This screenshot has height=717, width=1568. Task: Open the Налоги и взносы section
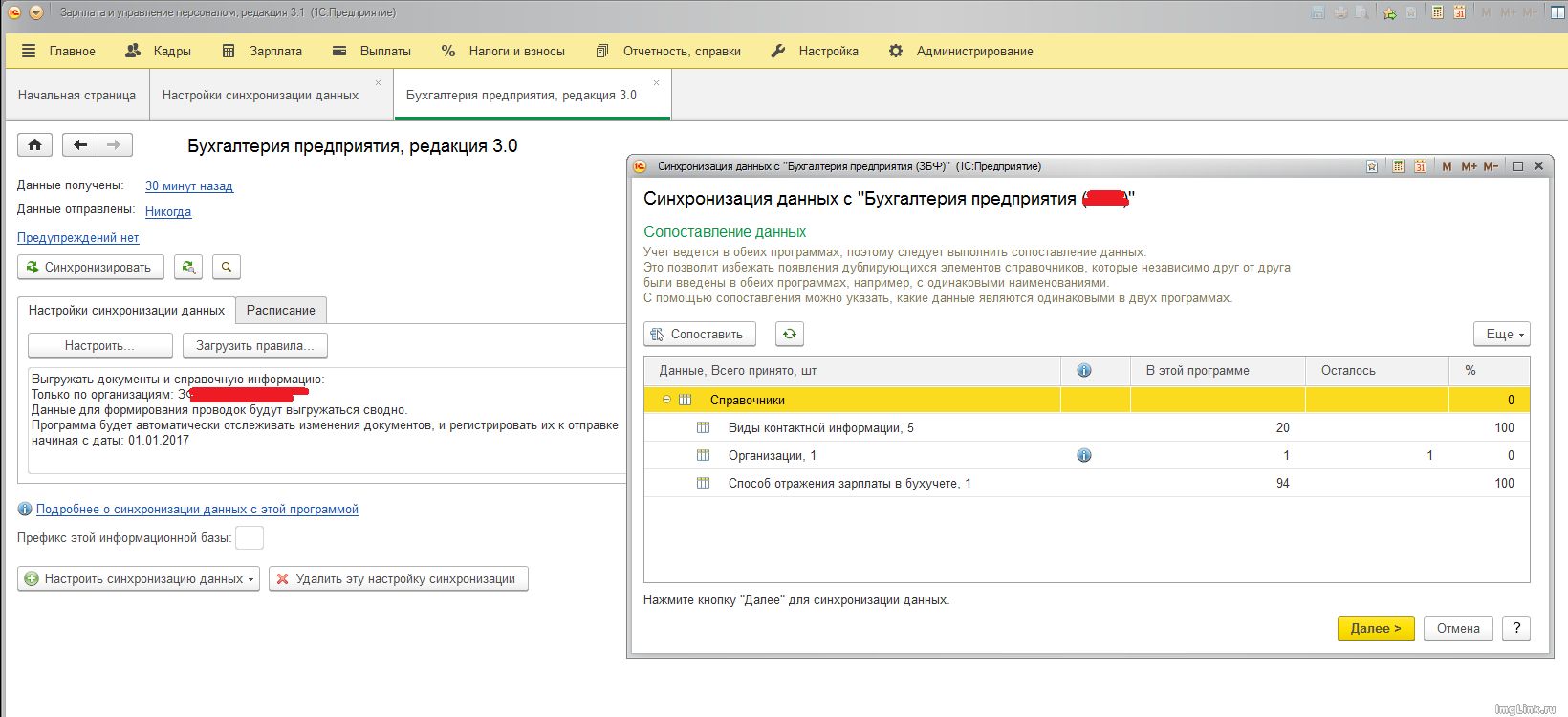(x=503, y=51)
